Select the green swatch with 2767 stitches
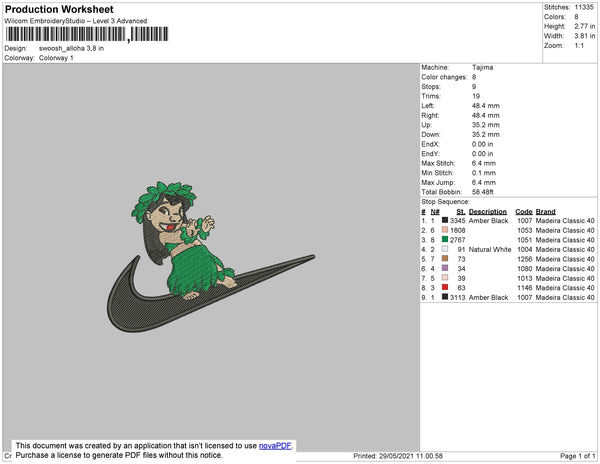Screen dimensions: 600x464 (x=445, y=239)
